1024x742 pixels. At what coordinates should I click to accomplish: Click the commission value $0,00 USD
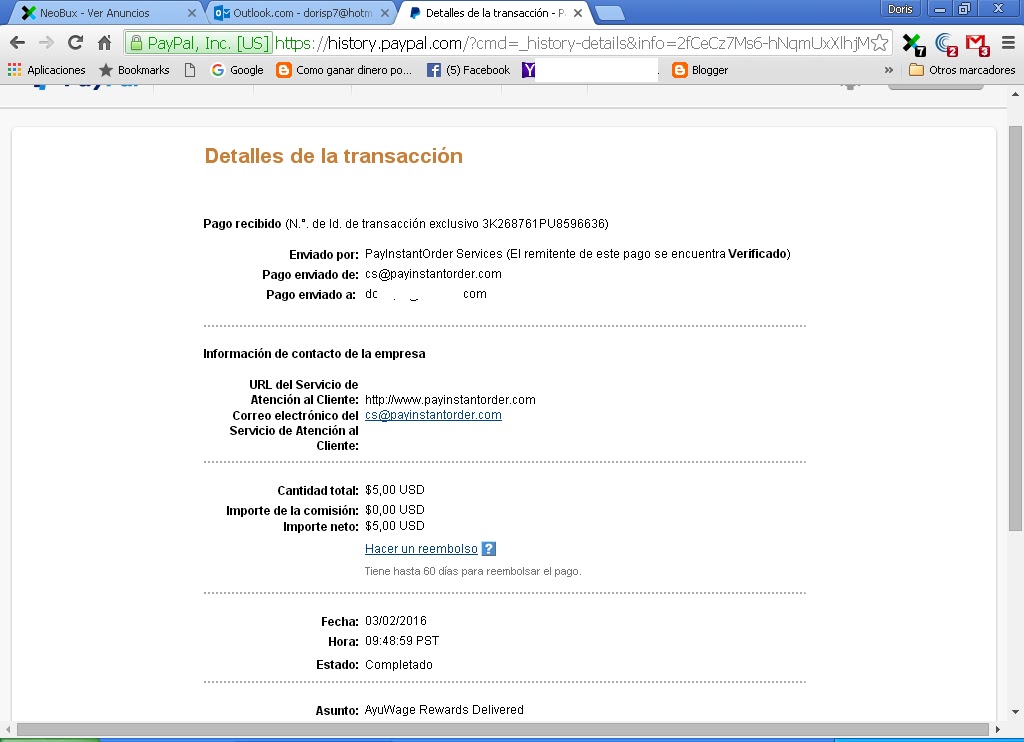[394, 509]
